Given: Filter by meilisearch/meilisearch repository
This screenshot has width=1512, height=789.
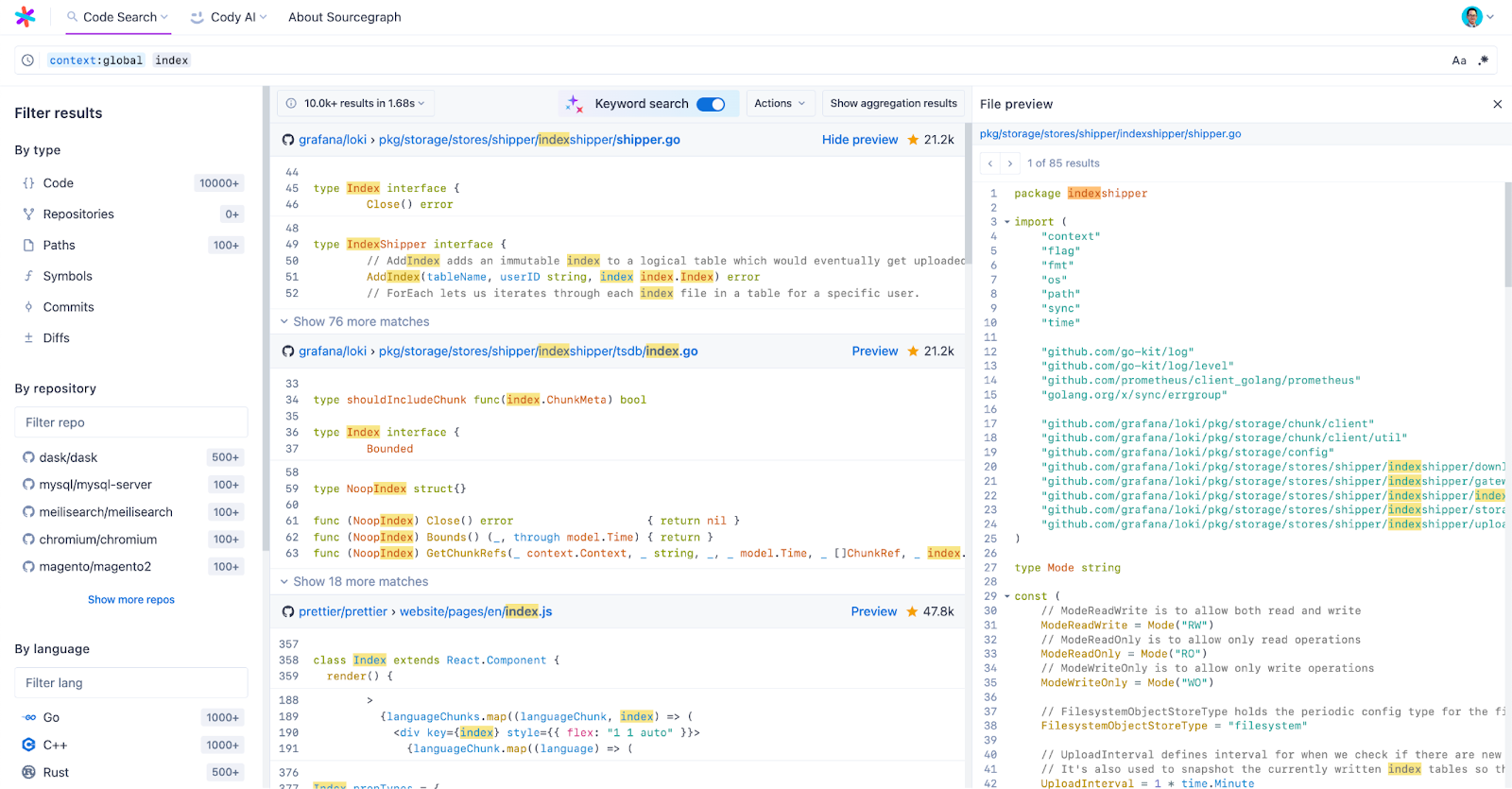Looking at the screenshot, I should tap(131, 512).
